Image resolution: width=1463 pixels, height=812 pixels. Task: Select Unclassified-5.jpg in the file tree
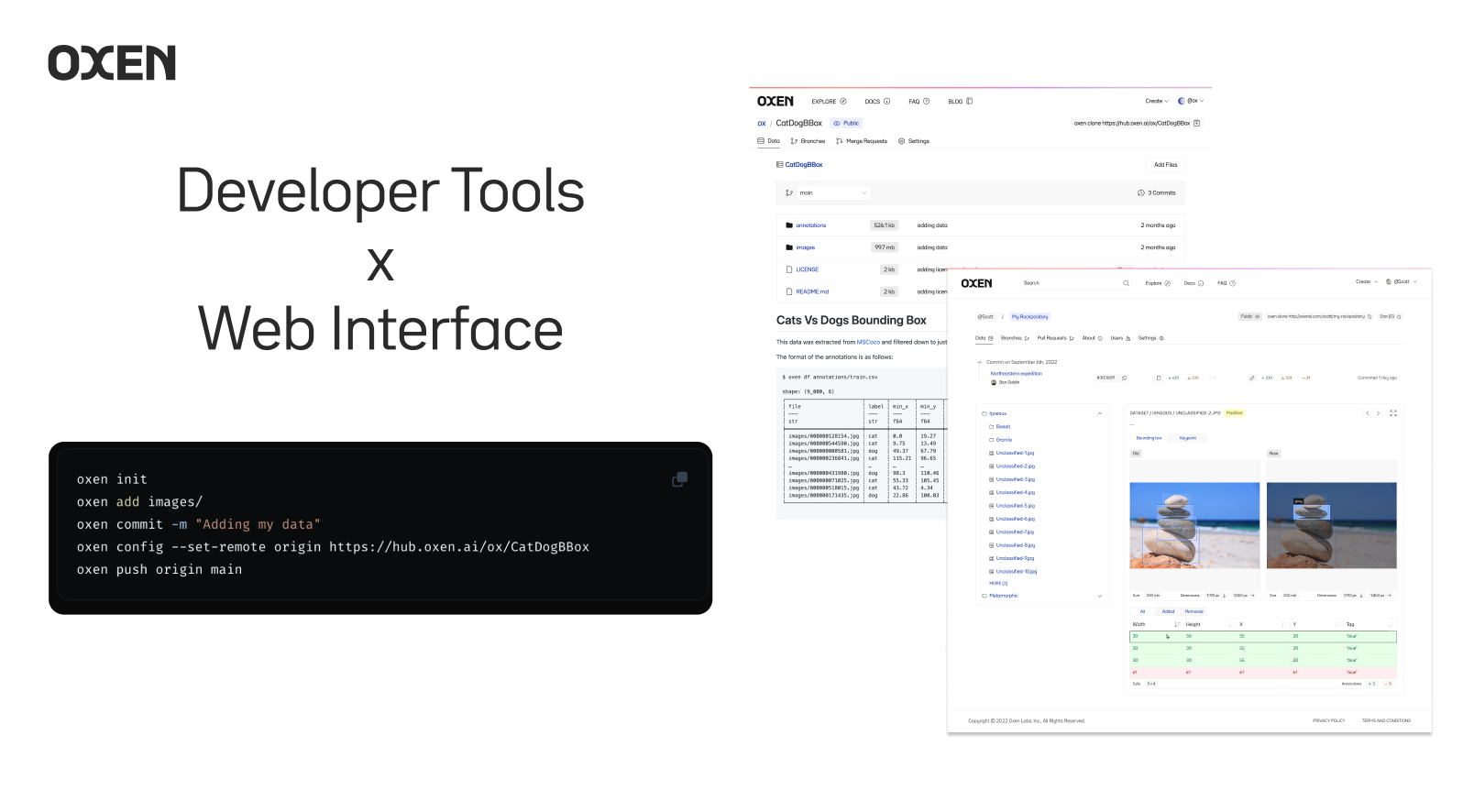[1015, 506]
